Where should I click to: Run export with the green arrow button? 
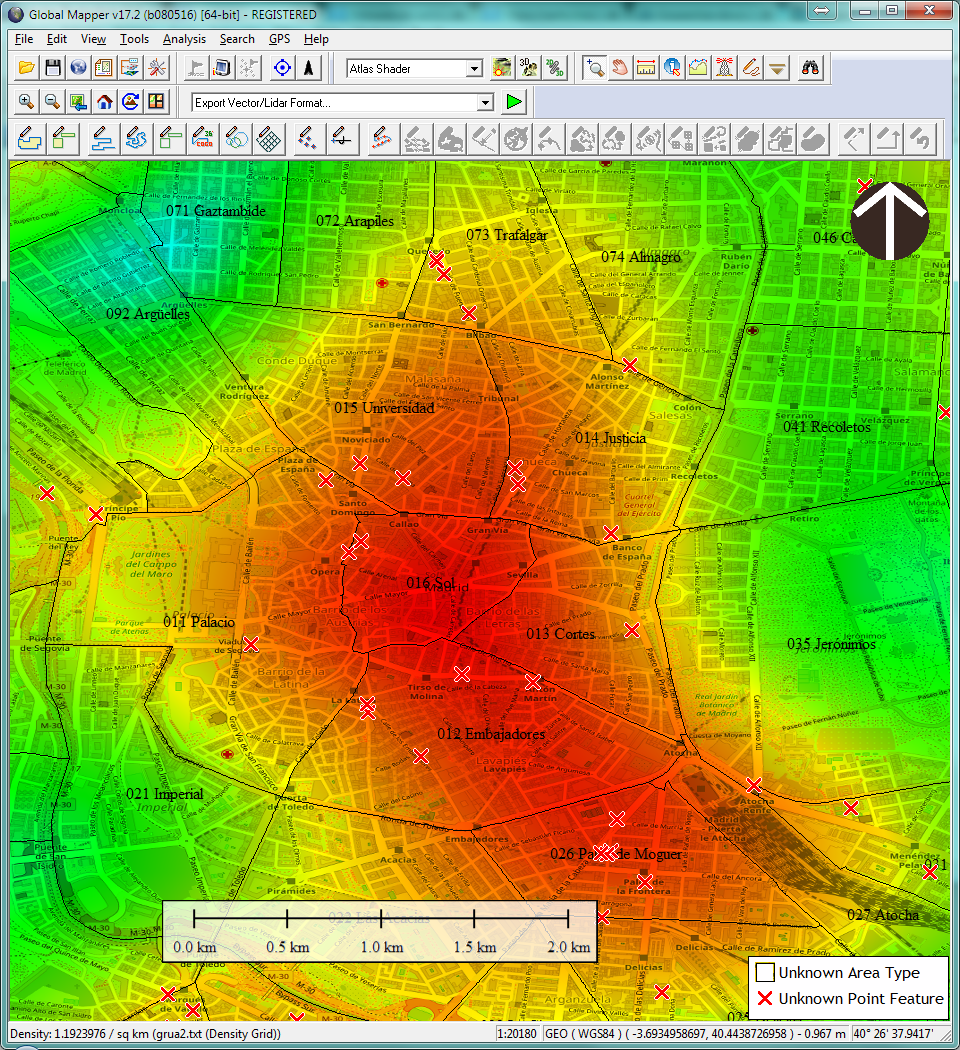click(513, 102)
